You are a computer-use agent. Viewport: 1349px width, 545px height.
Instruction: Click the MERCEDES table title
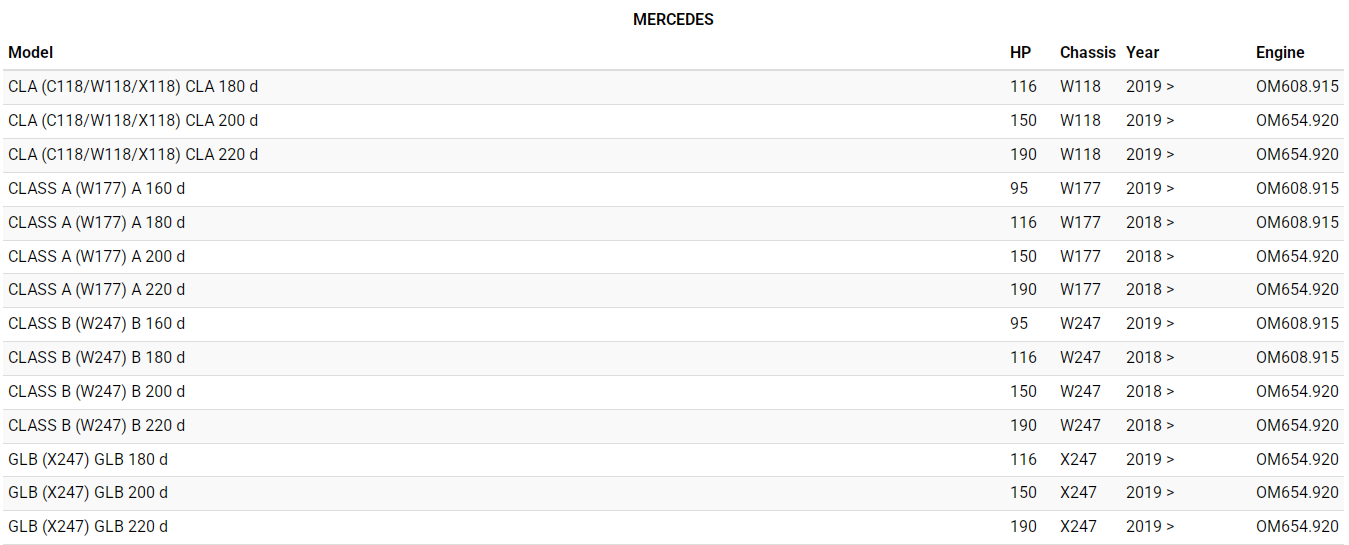pos(673,19)
